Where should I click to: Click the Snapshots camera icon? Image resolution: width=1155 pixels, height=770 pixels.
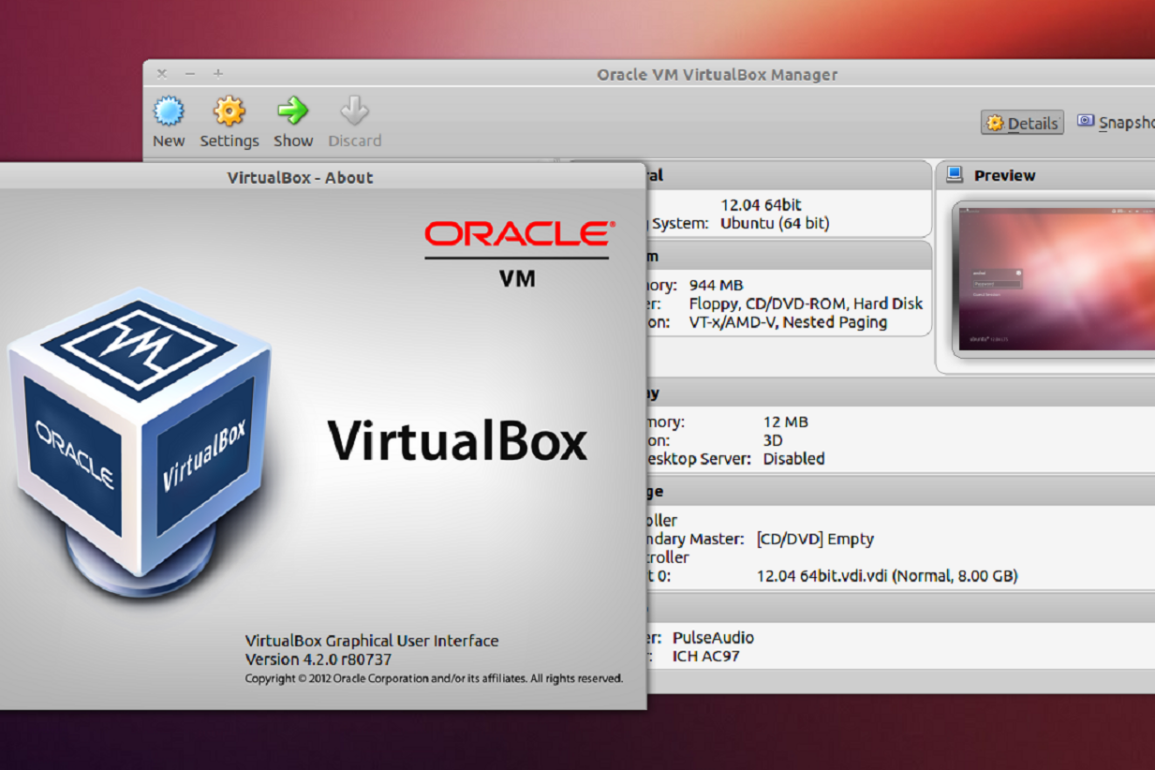1086,122
